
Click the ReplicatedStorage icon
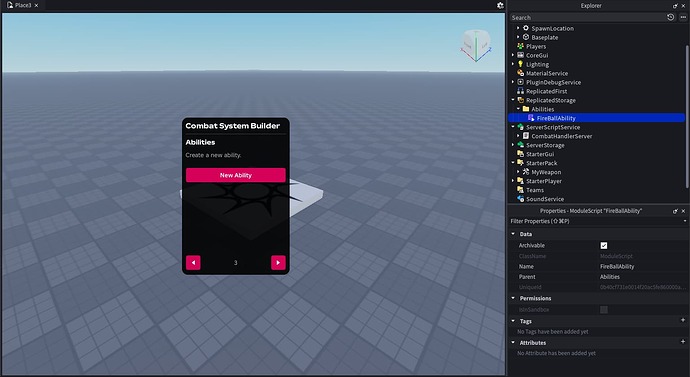point(521,100)
